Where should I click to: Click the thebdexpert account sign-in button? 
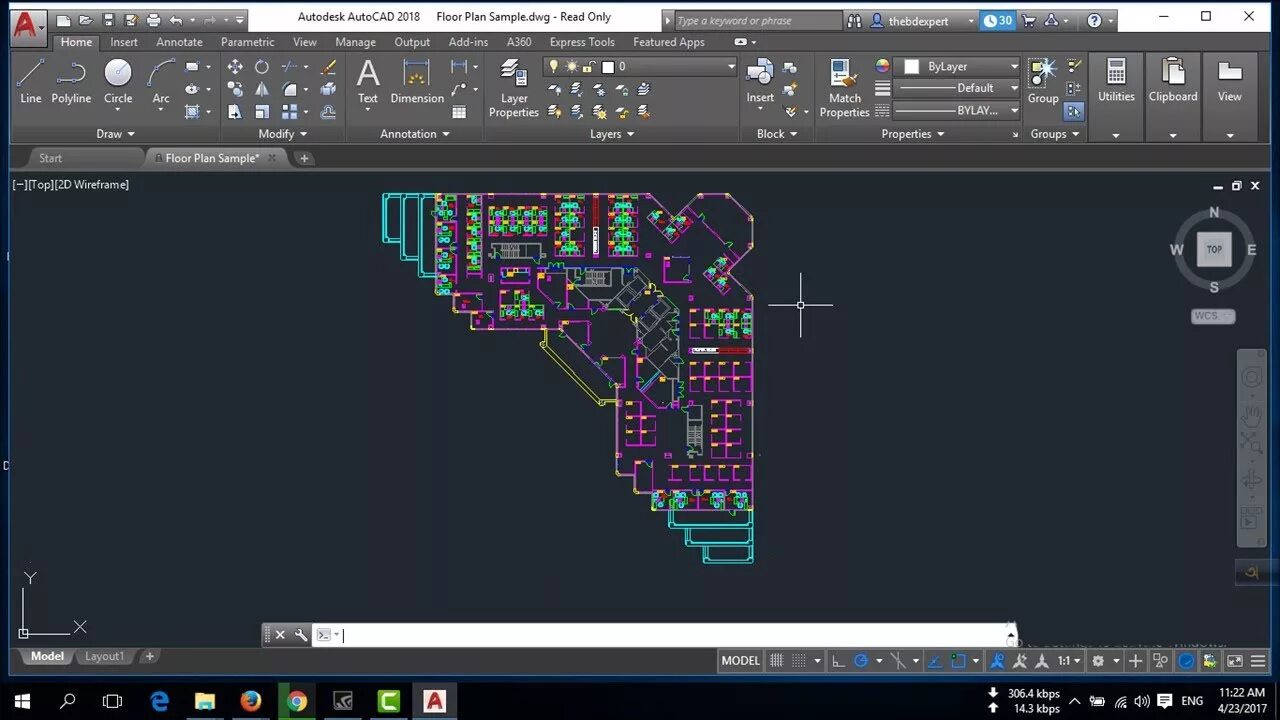923,20
